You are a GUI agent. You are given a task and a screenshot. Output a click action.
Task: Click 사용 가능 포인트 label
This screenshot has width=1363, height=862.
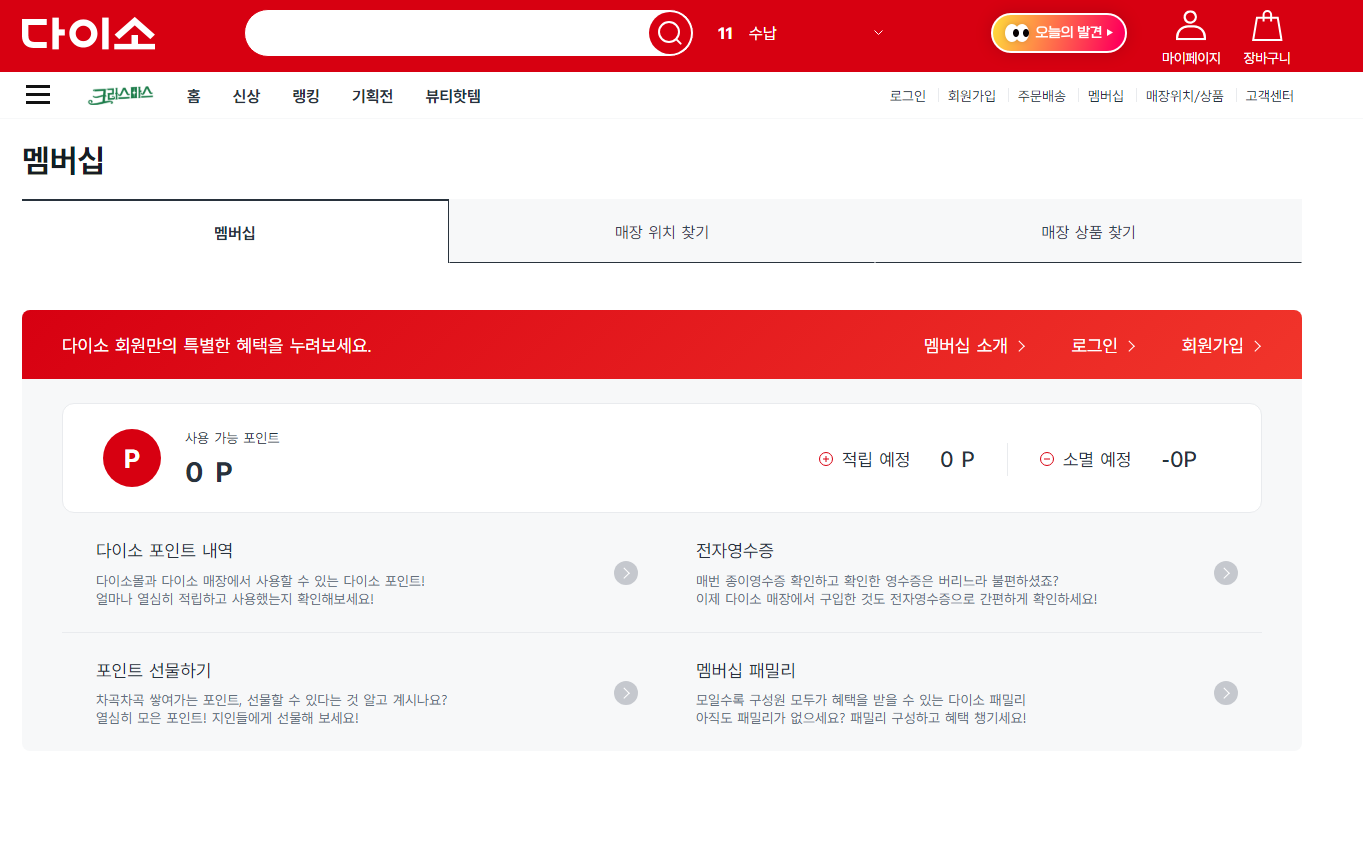point(232,438)
